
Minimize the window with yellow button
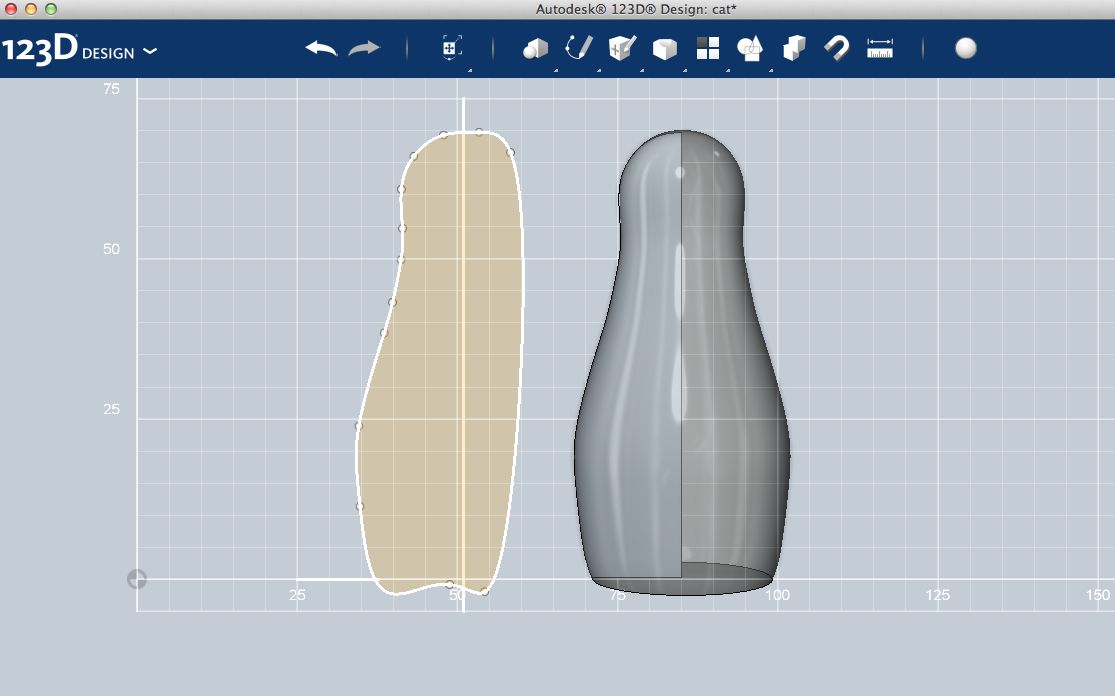[x=31, y=9]
